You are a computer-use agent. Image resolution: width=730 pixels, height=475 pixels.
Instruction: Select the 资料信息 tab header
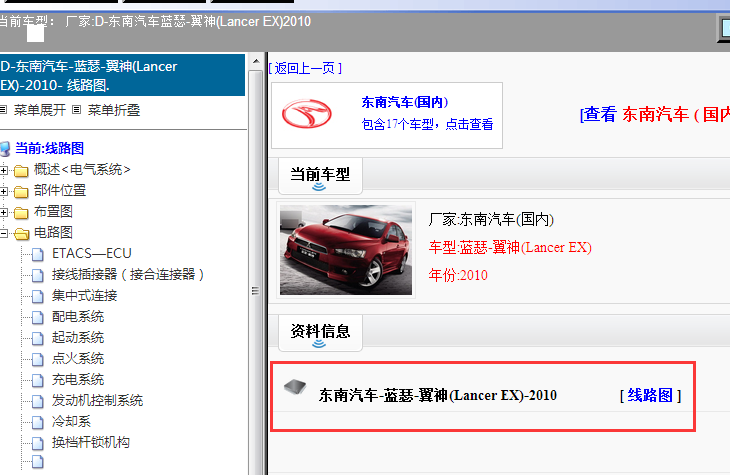pos(320,332)
